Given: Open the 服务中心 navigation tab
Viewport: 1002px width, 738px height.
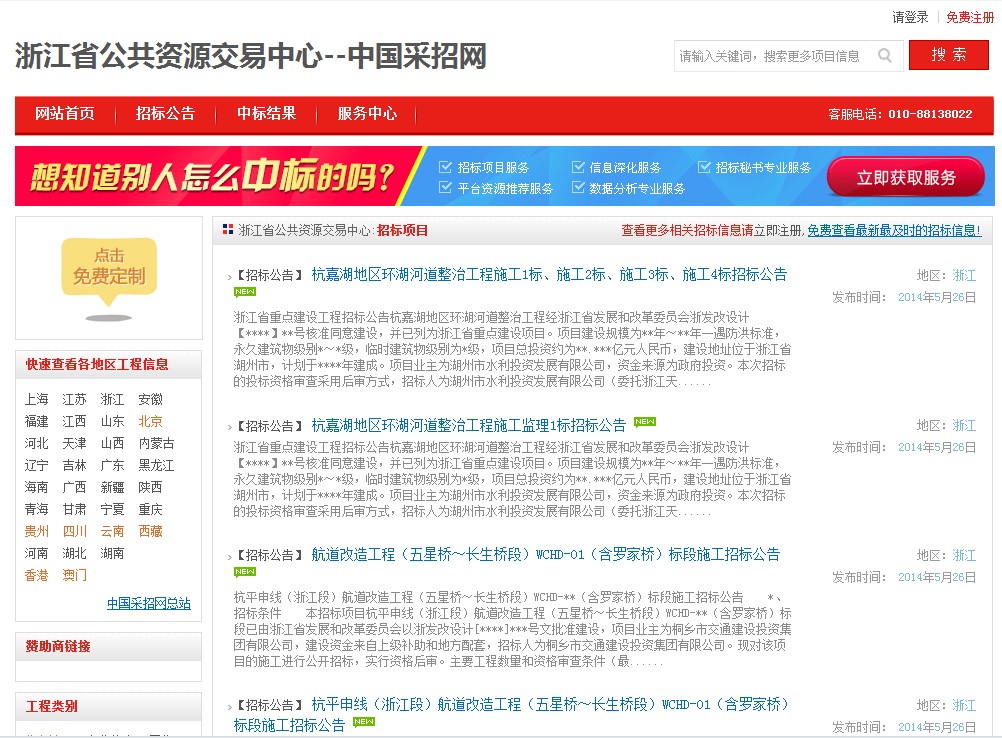Looking at the screenshot, I should (367, 114).
